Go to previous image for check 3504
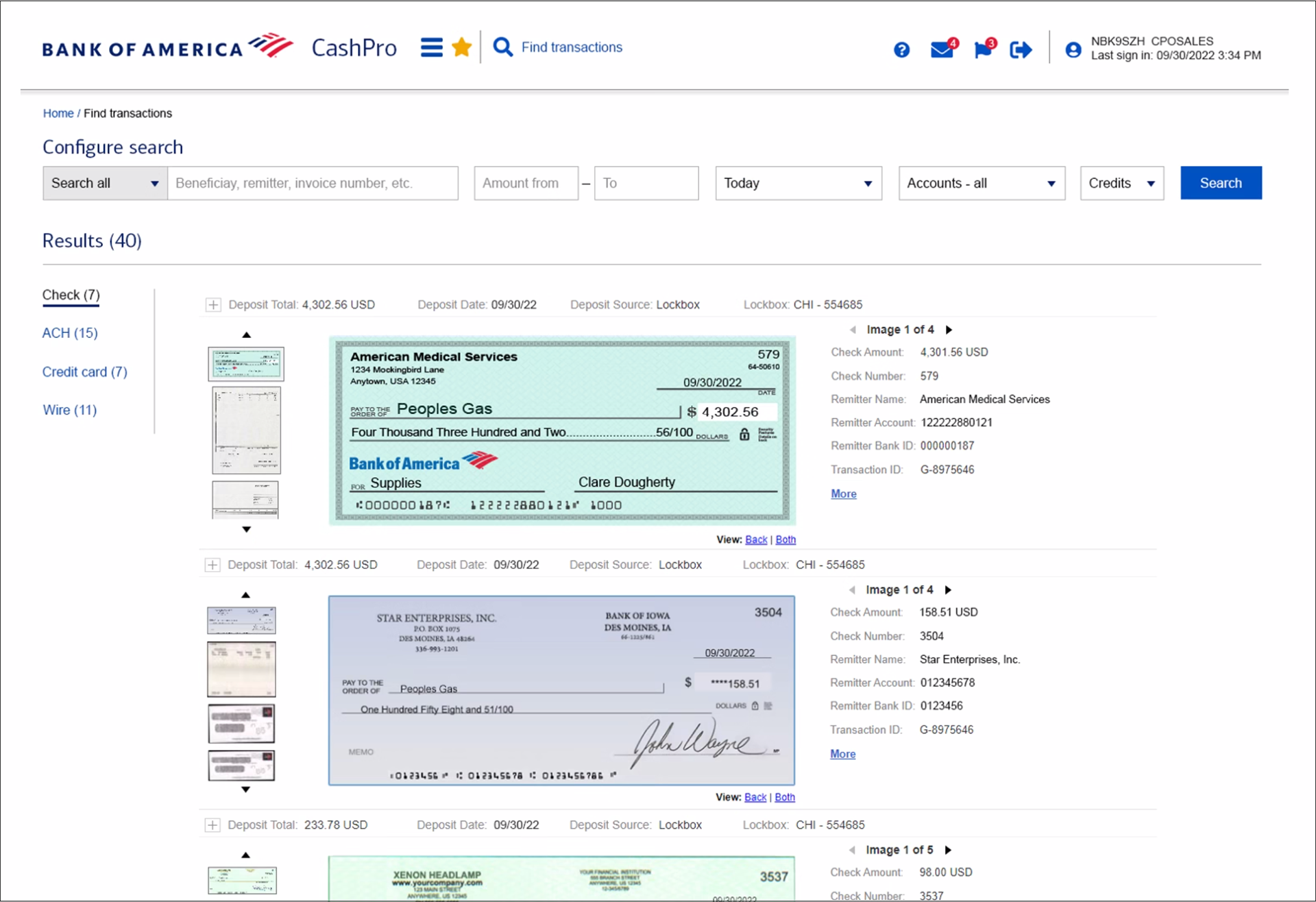Image resolution: width=1316 pixels, height=902 pixels. [x=852, y=589]
